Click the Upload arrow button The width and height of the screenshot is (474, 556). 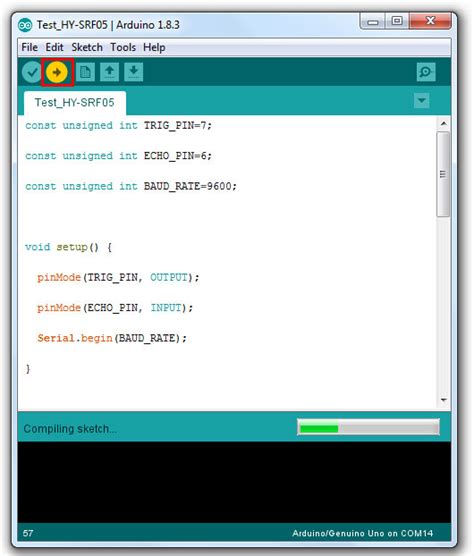pos(57,72)
